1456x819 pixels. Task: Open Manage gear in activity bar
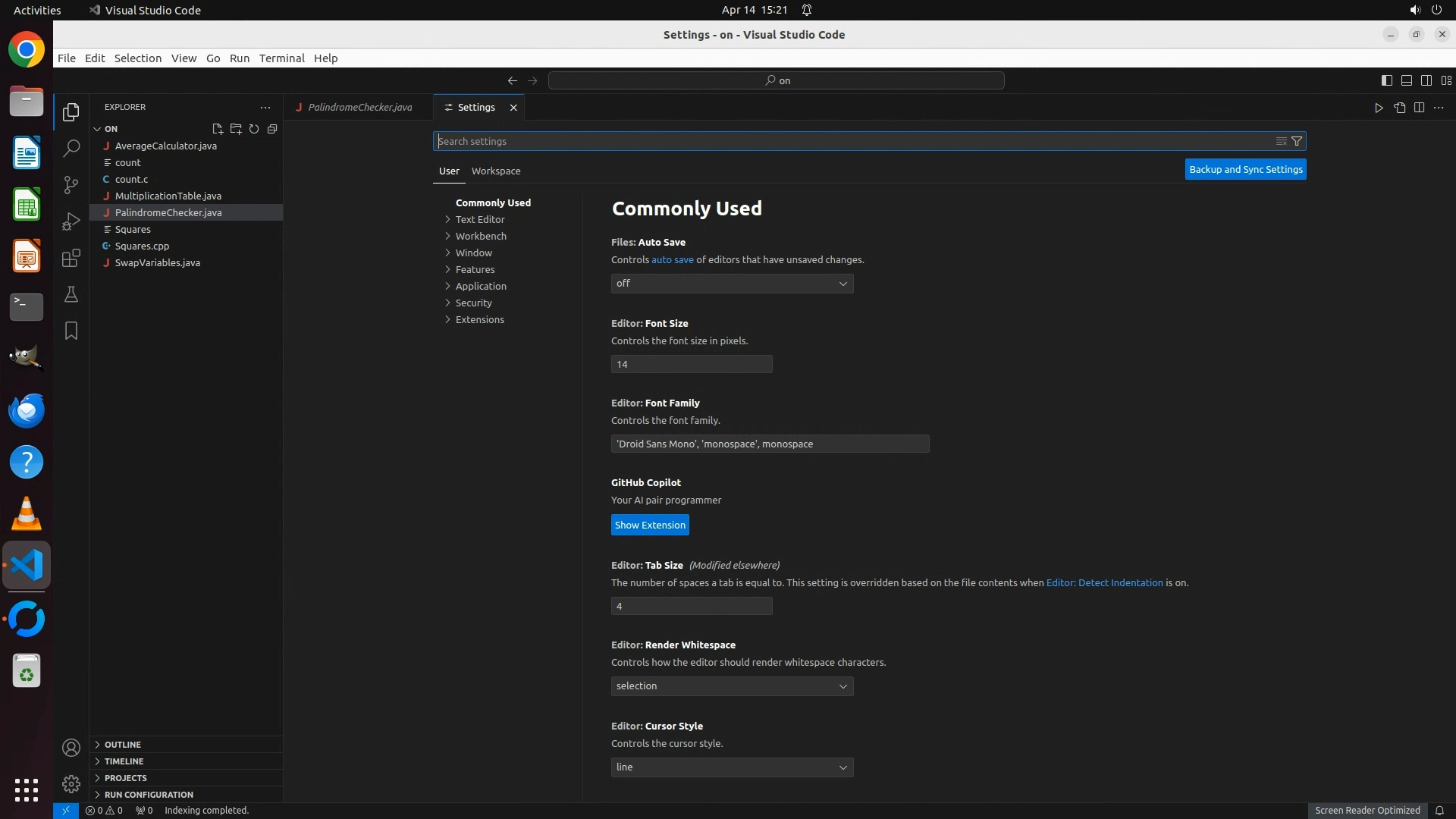[71, 784]
